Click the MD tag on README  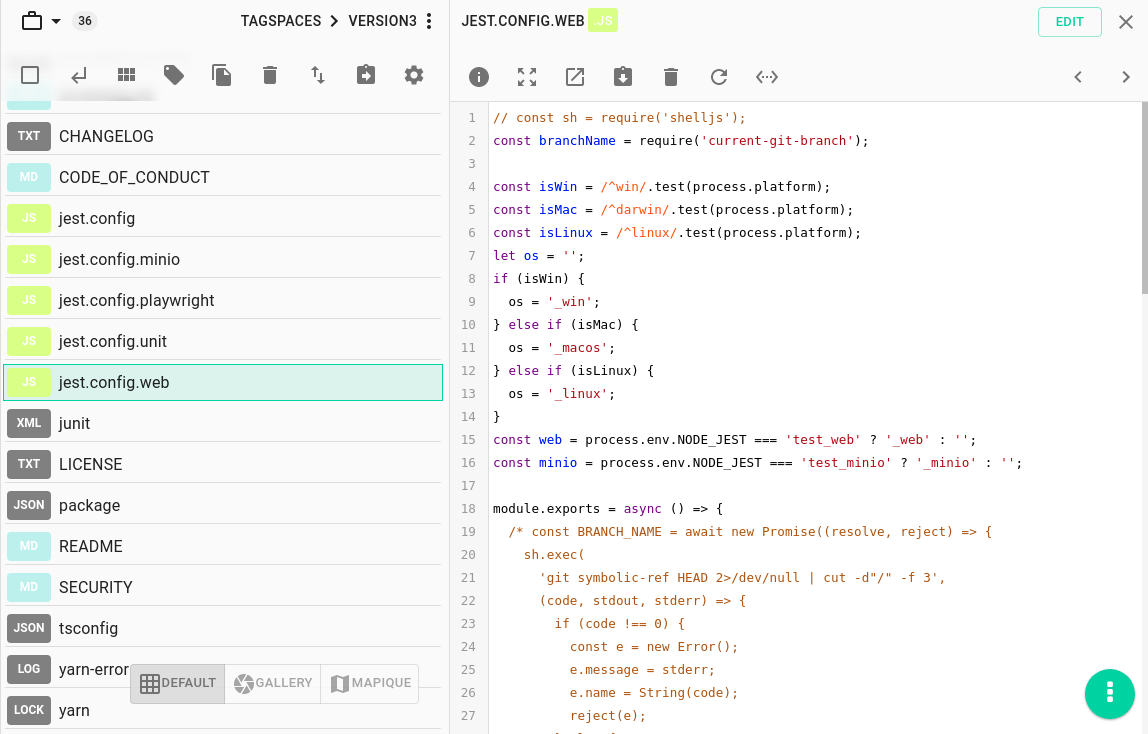pos(29,546)
